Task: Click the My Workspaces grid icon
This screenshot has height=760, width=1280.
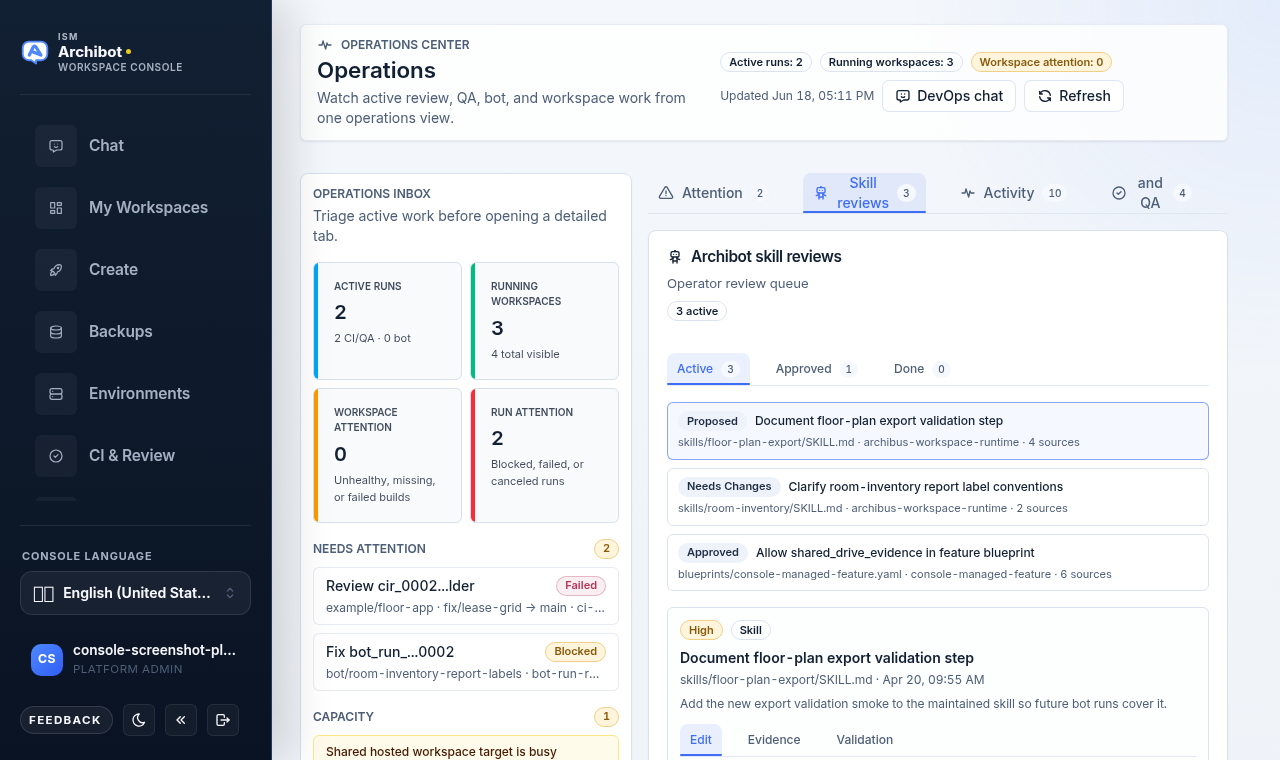Action: (56, 208)
